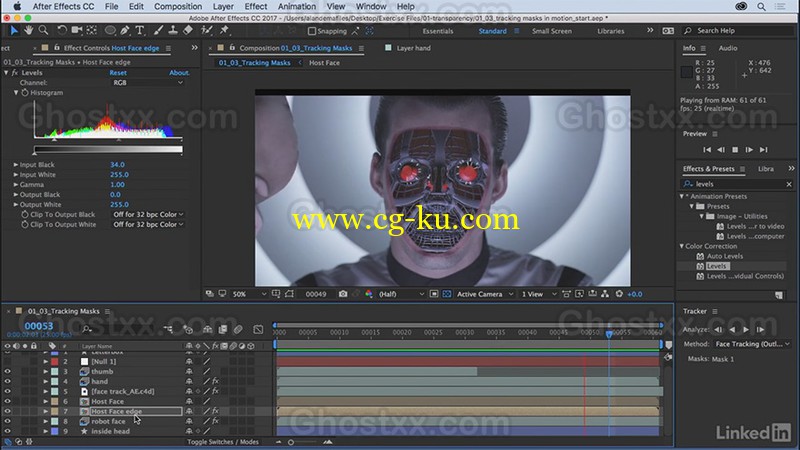The image size is (800, 450).
Task: Toggle Histogram stopwatch
Action: pos(24,93)
